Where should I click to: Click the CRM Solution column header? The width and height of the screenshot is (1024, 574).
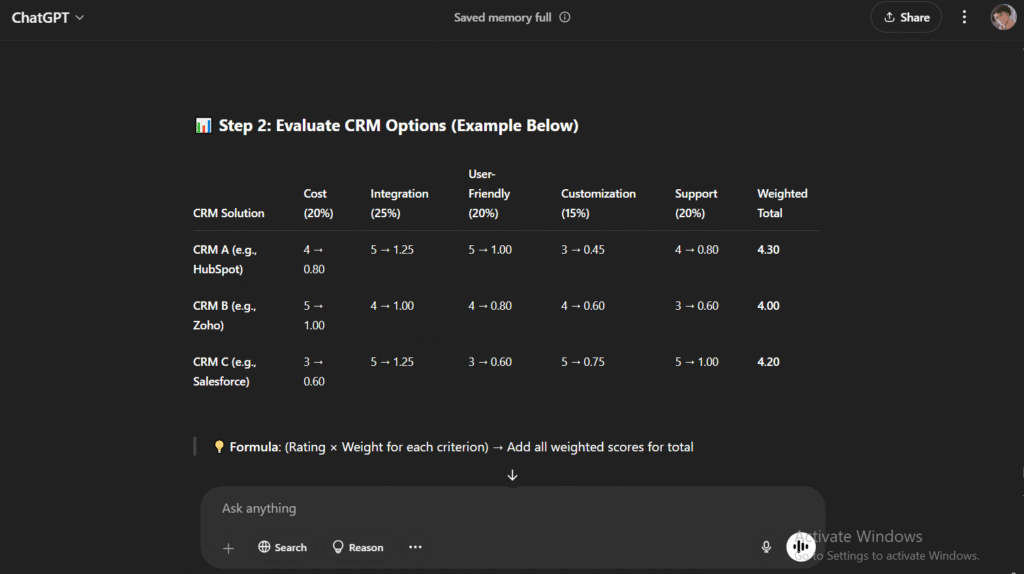229,213
